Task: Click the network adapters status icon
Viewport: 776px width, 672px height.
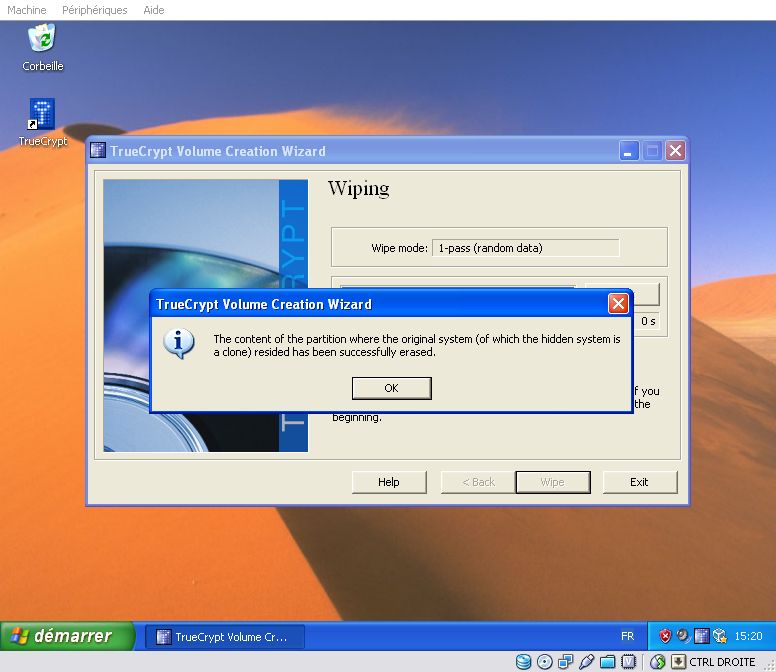Action: tap(565, 662)
